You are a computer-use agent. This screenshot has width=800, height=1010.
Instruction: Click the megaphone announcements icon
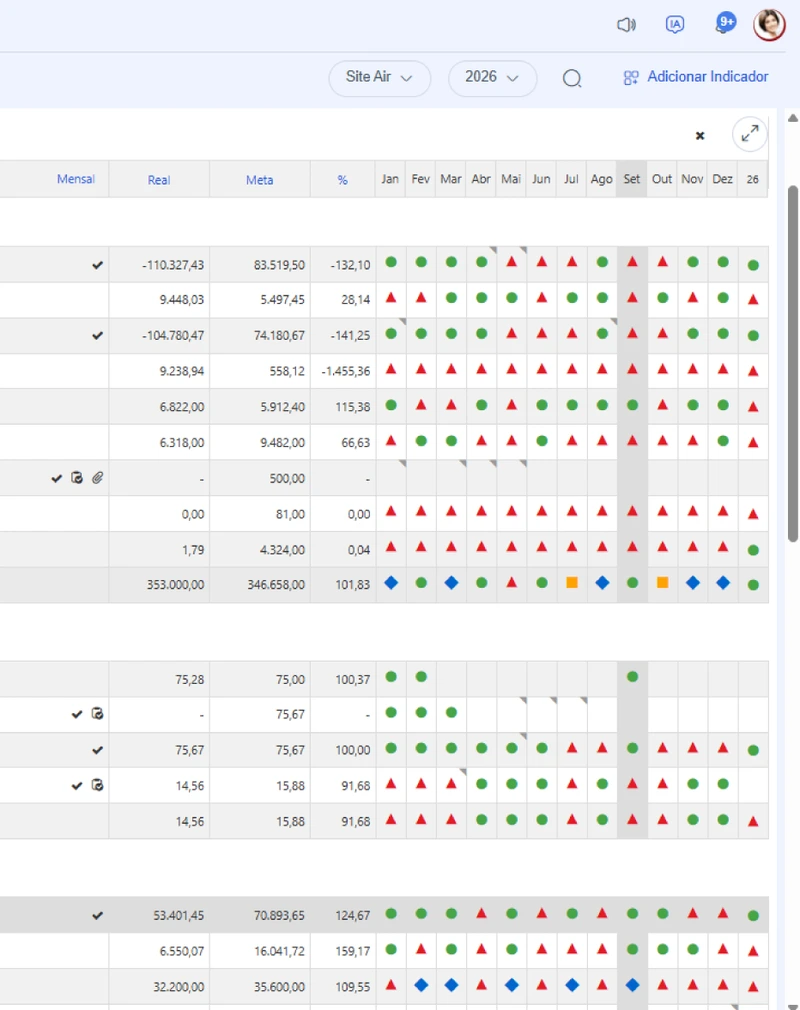(x=626, y=24)
